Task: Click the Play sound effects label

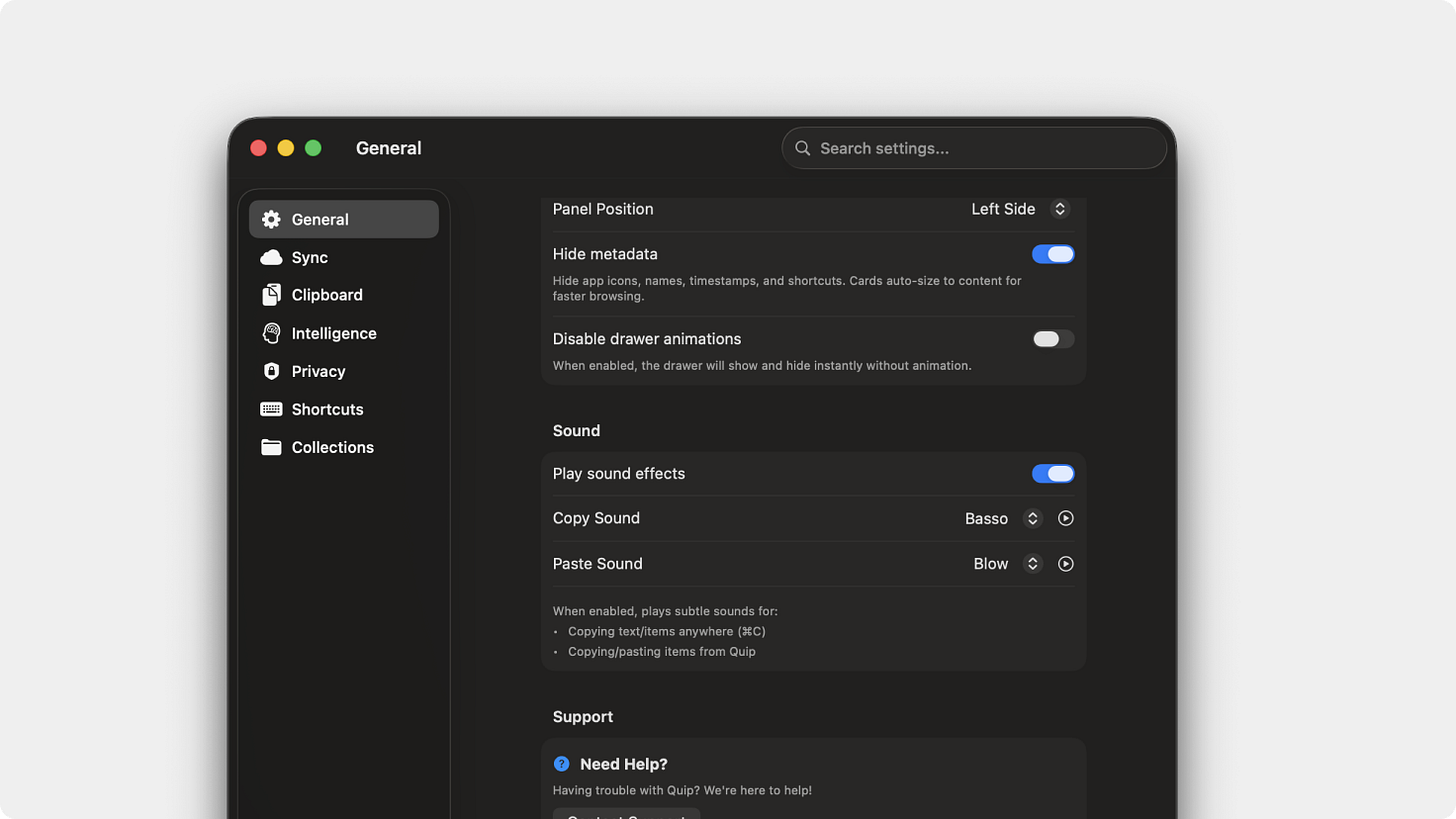Action: 619,474
